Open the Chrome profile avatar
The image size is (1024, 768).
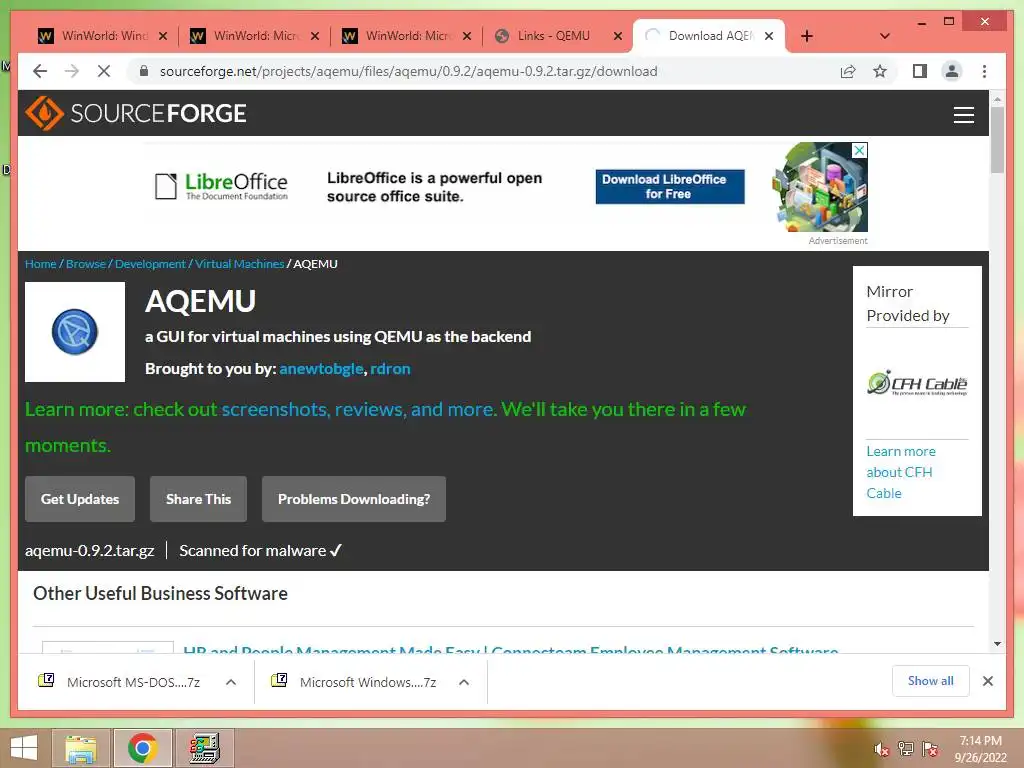point(952,71)
